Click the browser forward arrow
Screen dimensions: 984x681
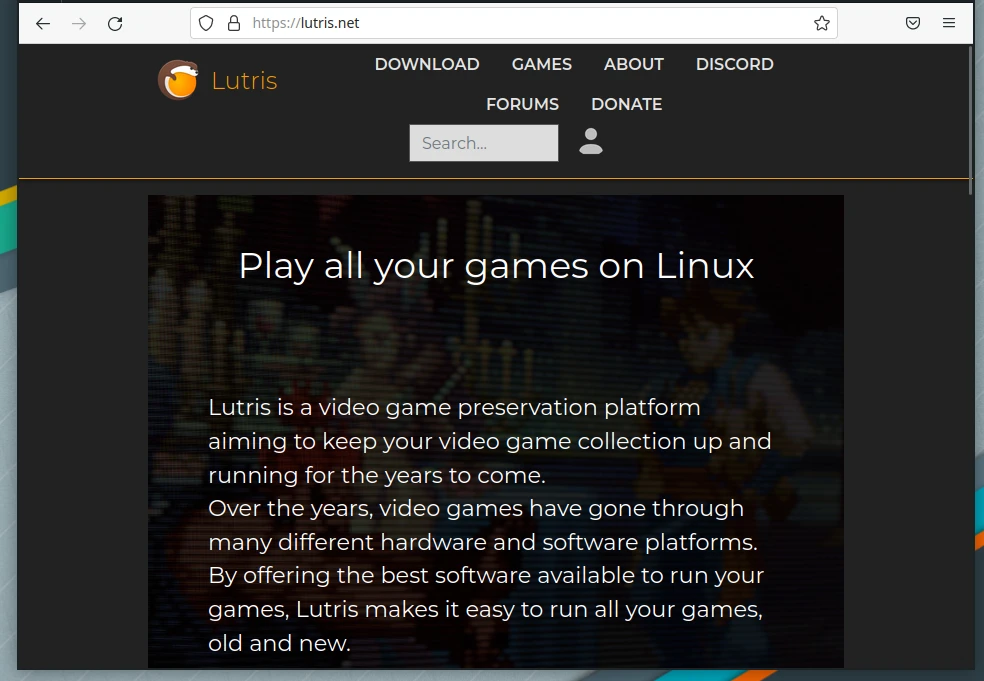79,24
